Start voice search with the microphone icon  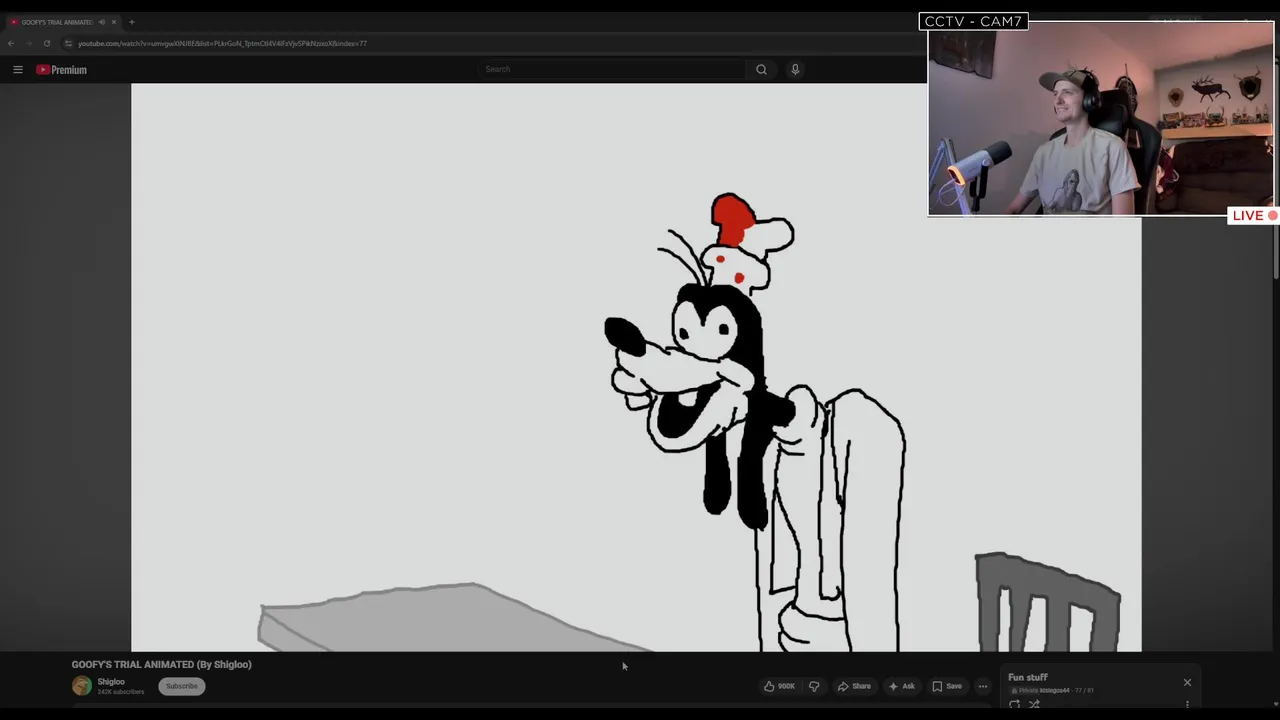795,69
